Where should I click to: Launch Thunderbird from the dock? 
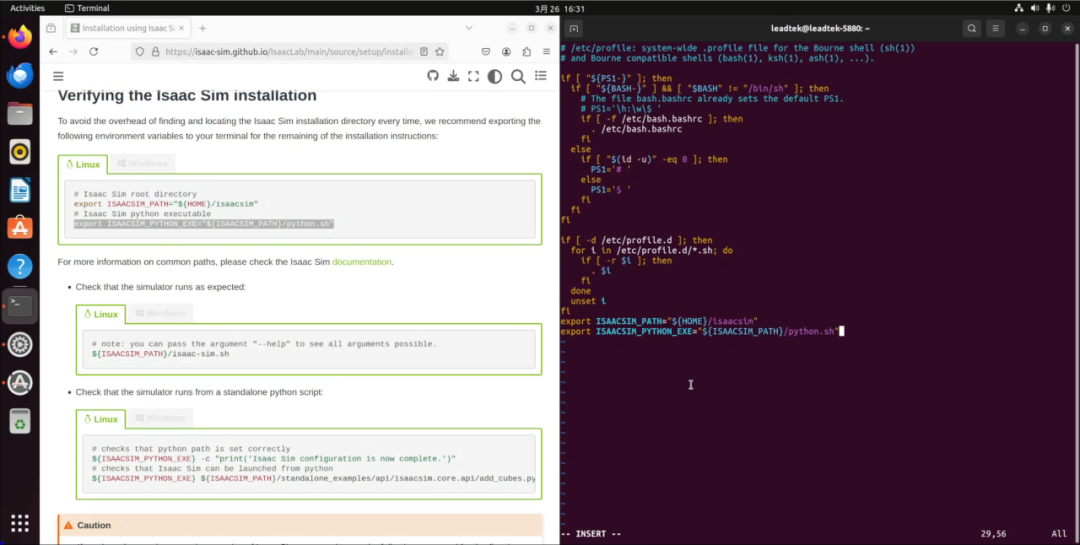[20, 74]
